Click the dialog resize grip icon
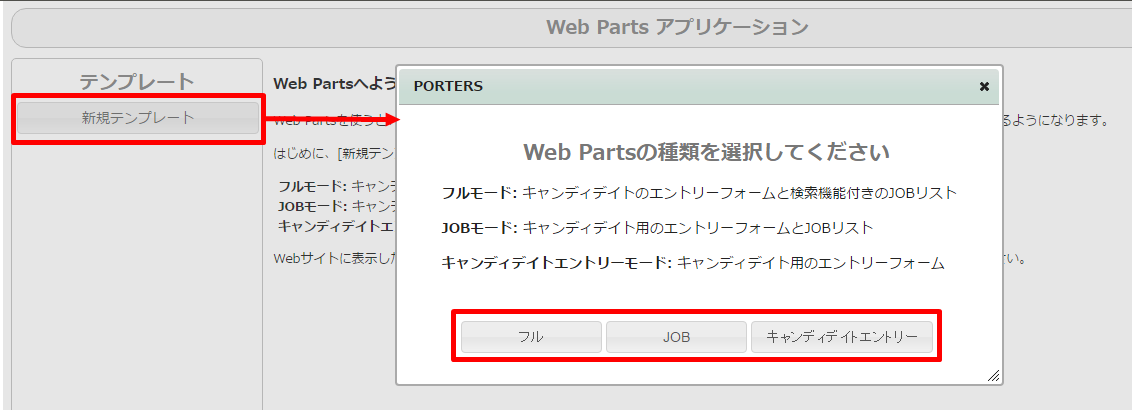The width and height of the screenshot is (1132, 410). point(993,375)
